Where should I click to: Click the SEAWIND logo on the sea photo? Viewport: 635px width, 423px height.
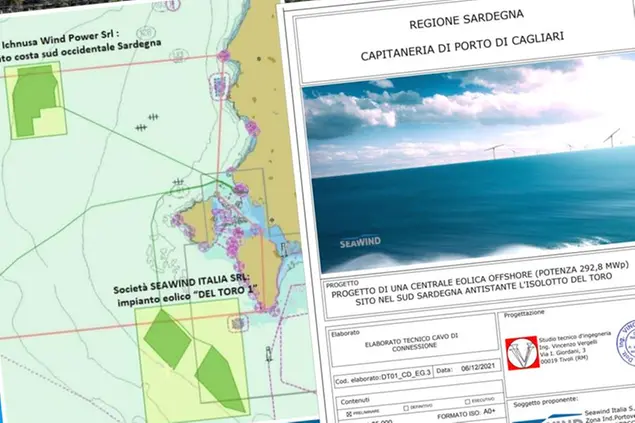click(x=360, y=242)
